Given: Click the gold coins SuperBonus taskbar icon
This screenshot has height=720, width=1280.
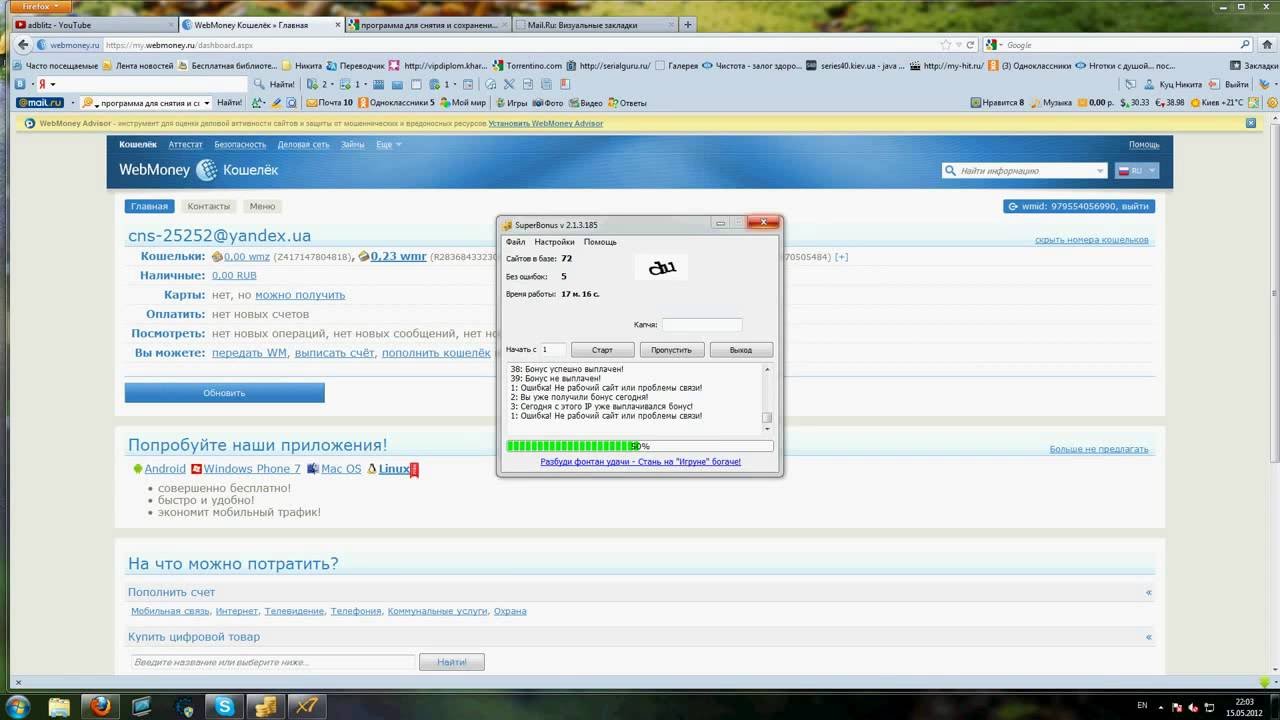Looking at the screenshot, I should (x=265, y=706).
